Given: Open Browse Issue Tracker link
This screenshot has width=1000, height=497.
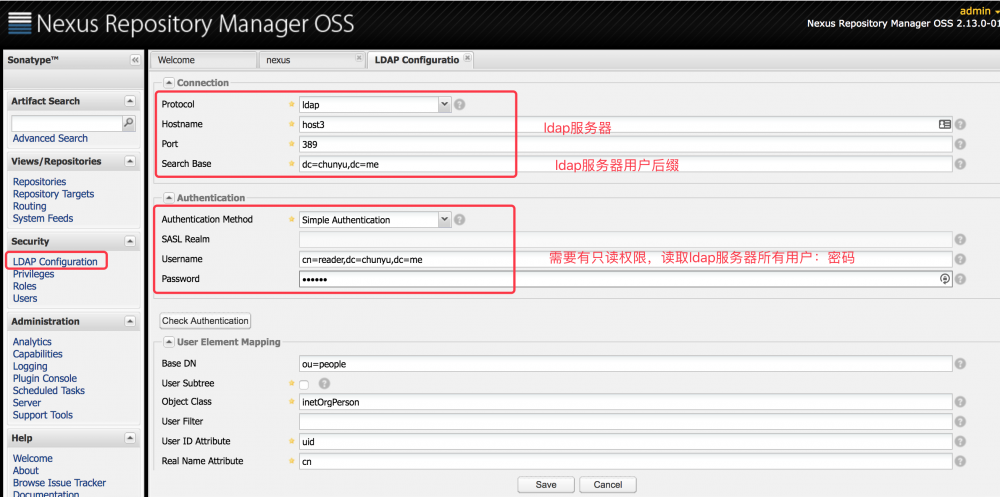Looking at the screenshot, I should (x=59, y=483).
